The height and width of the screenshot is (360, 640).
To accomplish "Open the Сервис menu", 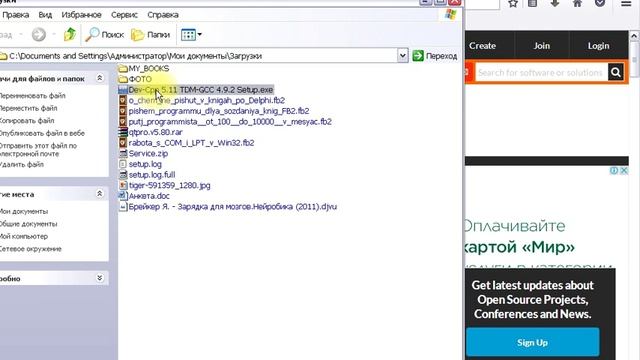I will 124,15.
